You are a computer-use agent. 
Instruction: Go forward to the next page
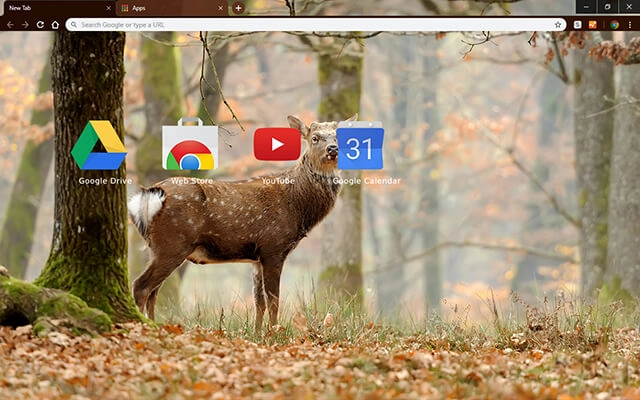(25, 25)
